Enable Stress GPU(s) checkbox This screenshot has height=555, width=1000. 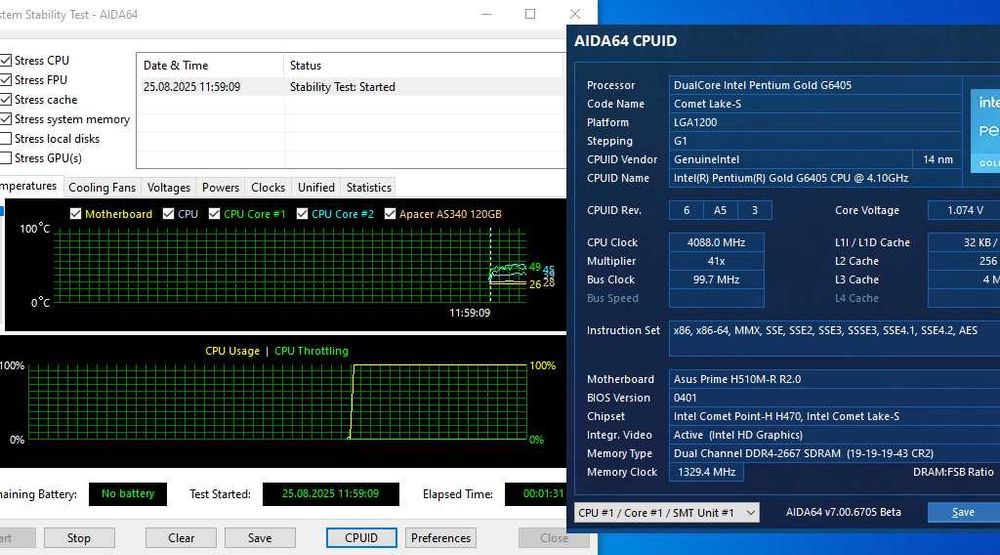[6, 158]
